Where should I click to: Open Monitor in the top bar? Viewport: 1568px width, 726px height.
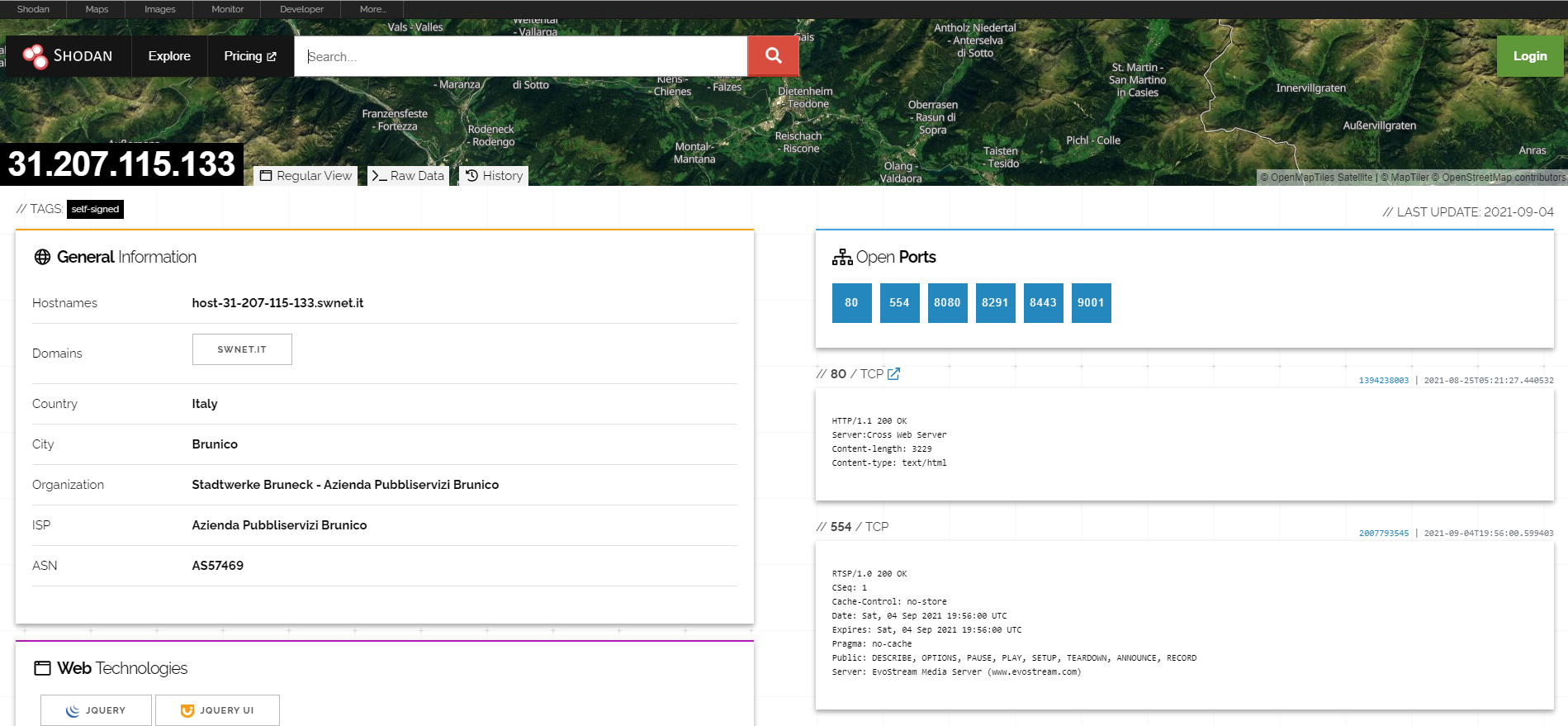click(227, 9)
